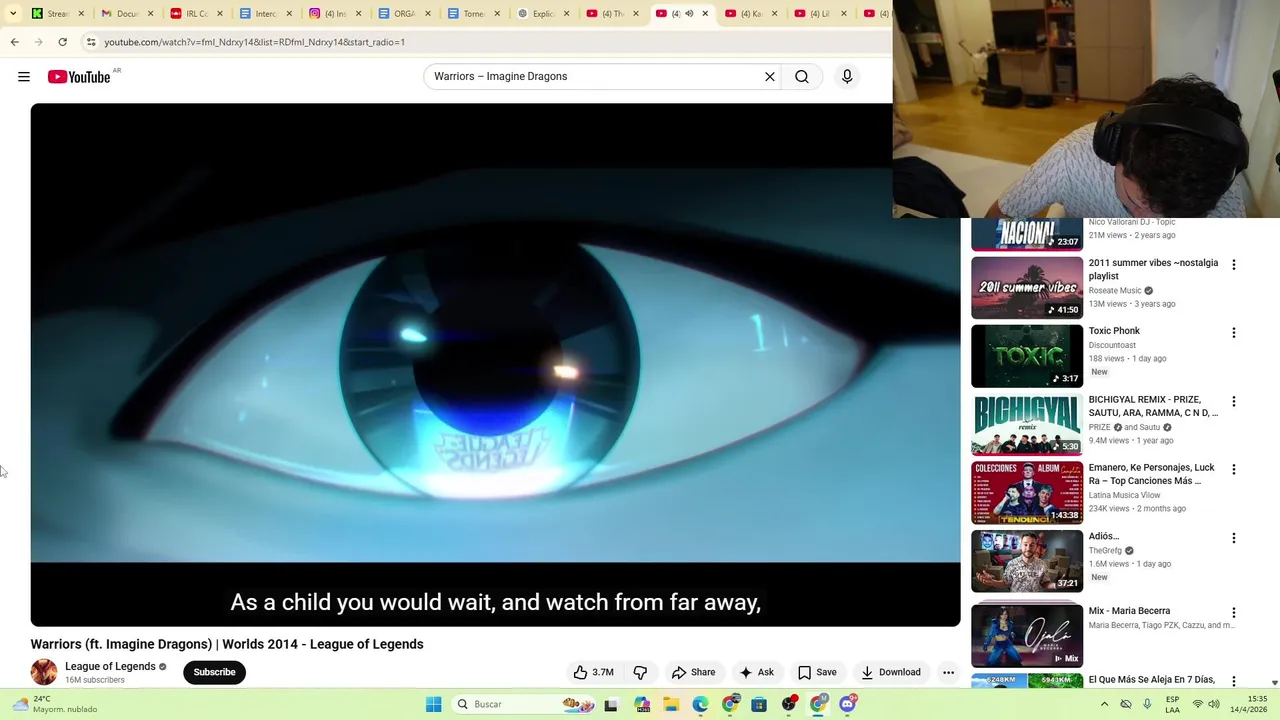Switch to the Gmail Docu tab
1280x720 pixels.
123,14
